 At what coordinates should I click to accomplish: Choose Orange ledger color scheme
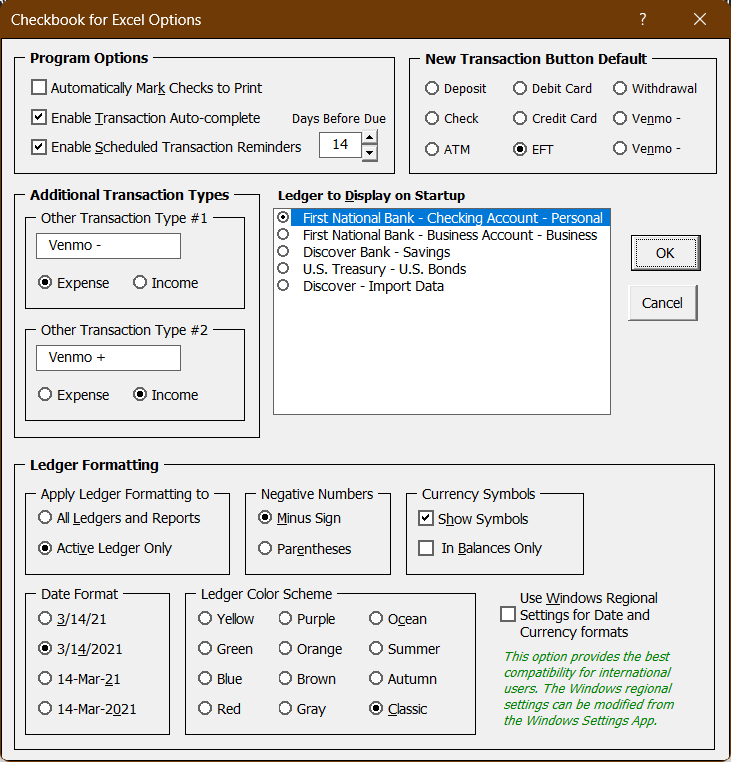[x=285, y=648]
